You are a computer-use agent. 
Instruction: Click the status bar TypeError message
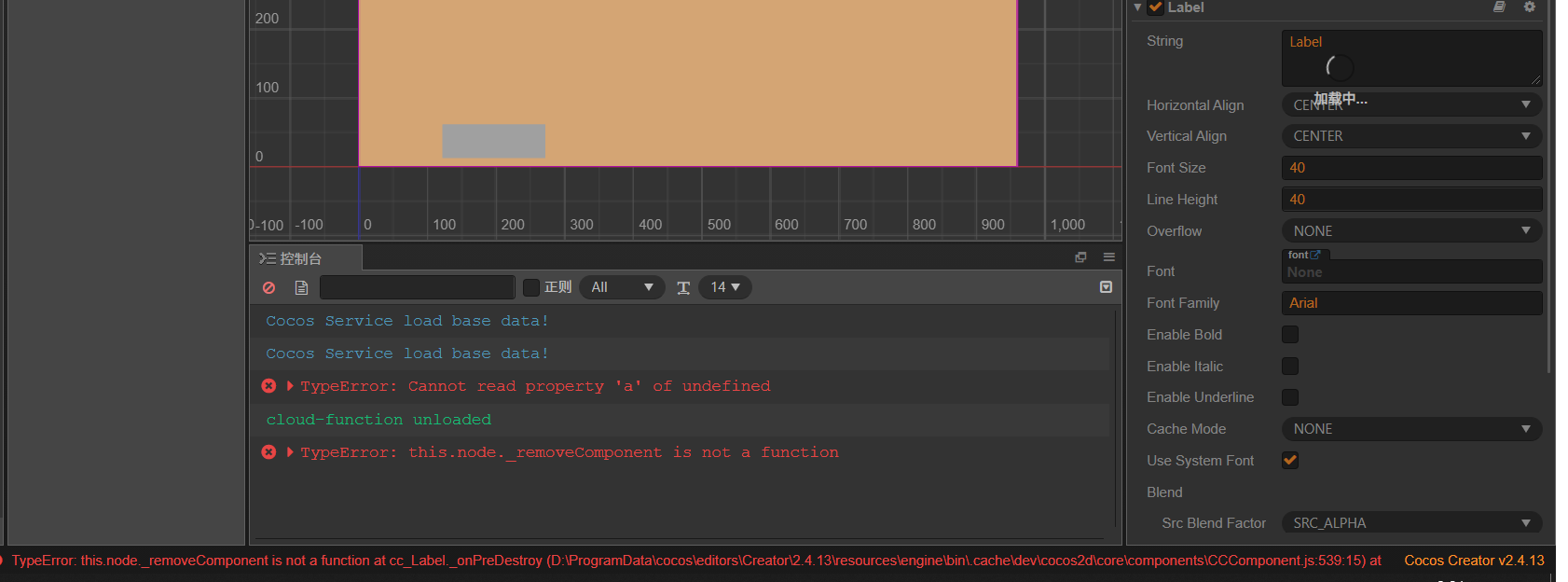point(696,561)
